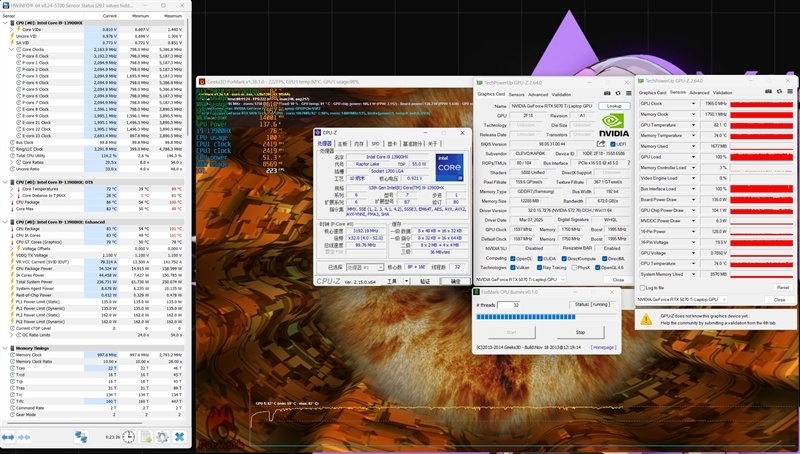Click the HWiNFO network computers icon
The image size is (800, 454).
click(81, 437)
